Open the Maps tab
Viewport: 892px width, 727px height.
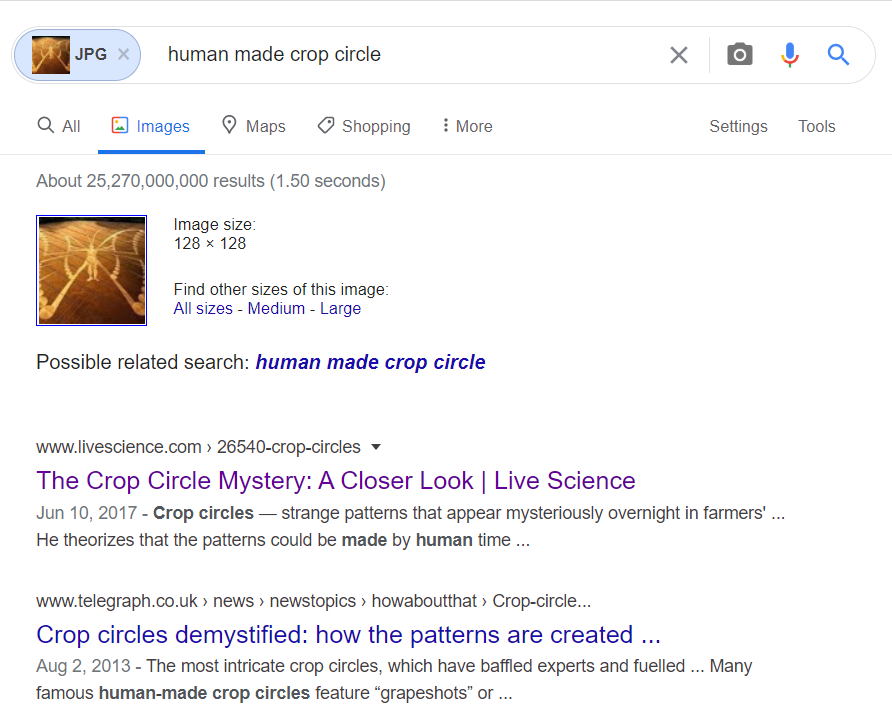coord(254,126)
